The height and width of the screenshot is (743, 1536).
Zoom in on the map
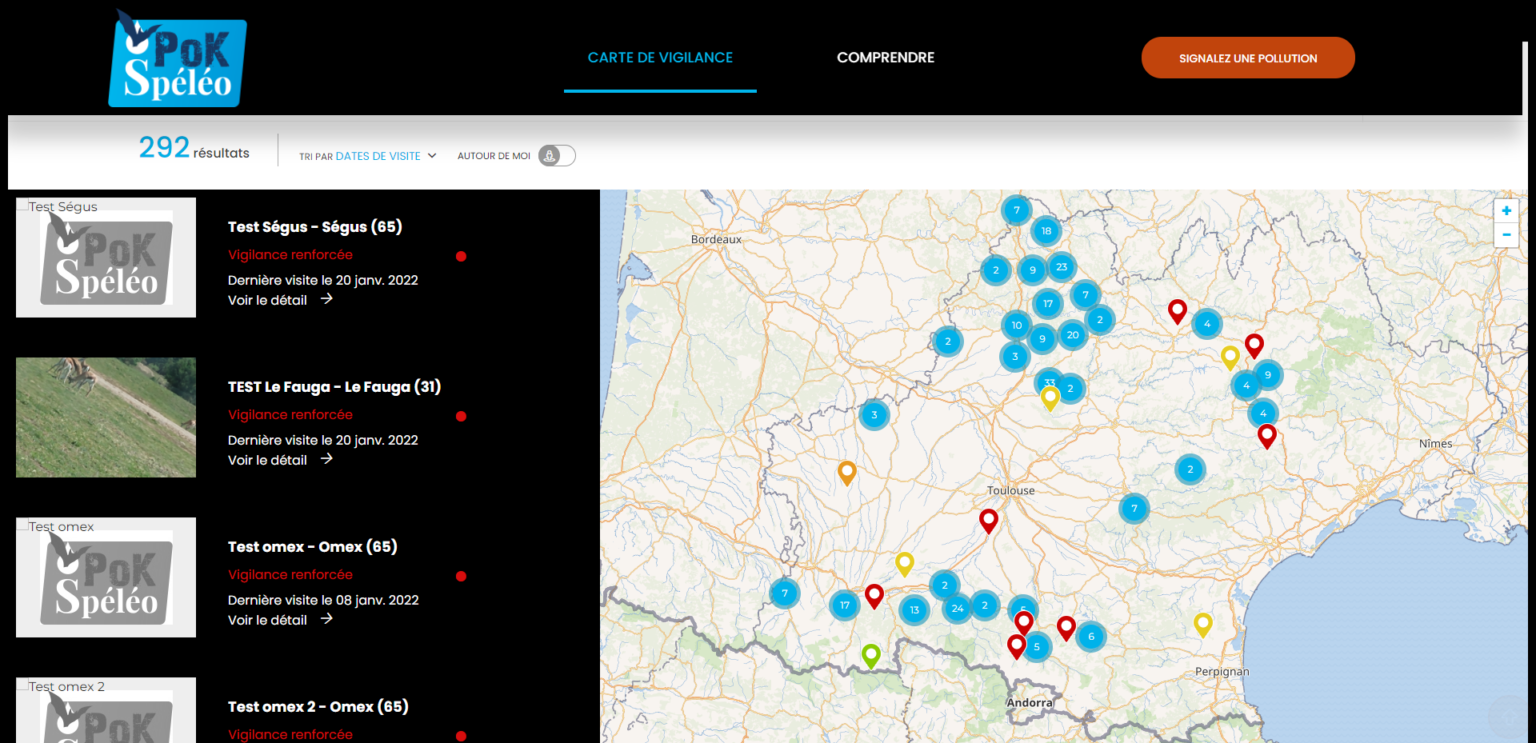(1506, 211)
